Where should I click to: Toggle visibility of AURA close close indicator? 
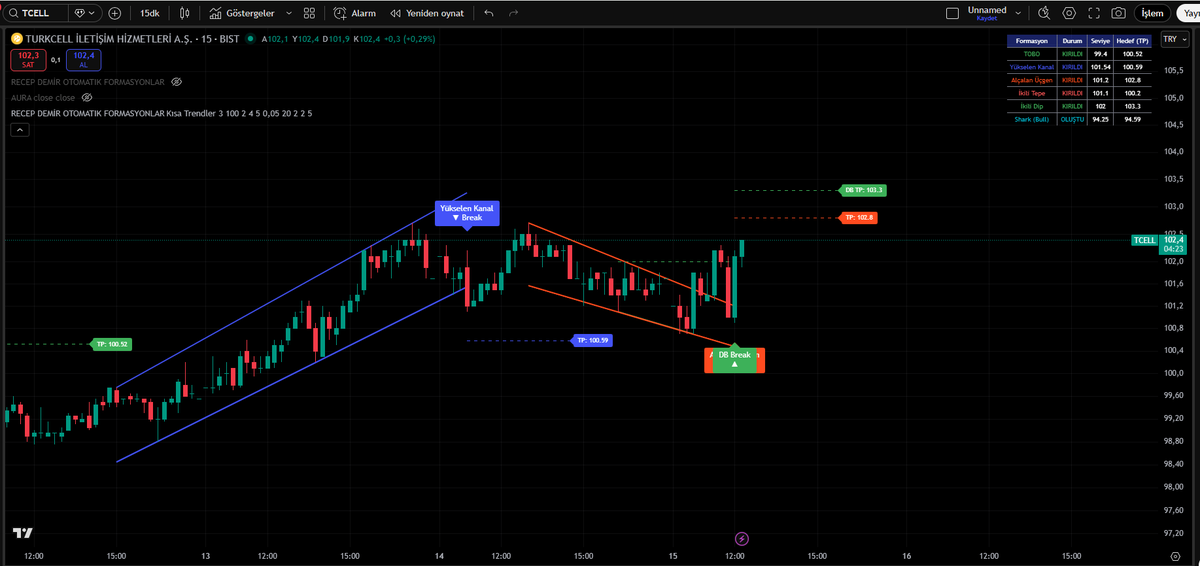coord(87,98)
